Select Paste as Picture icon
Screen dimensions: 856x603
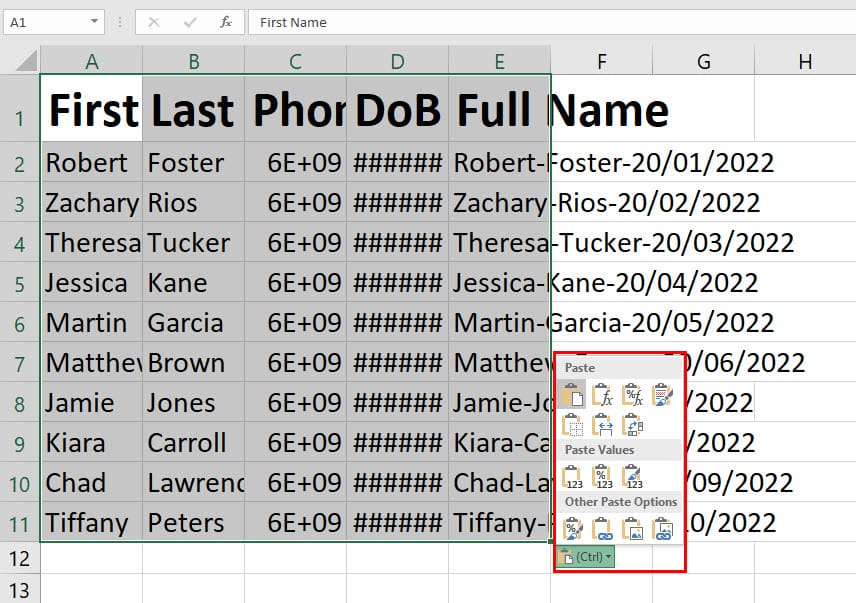[x=632, y=528]
